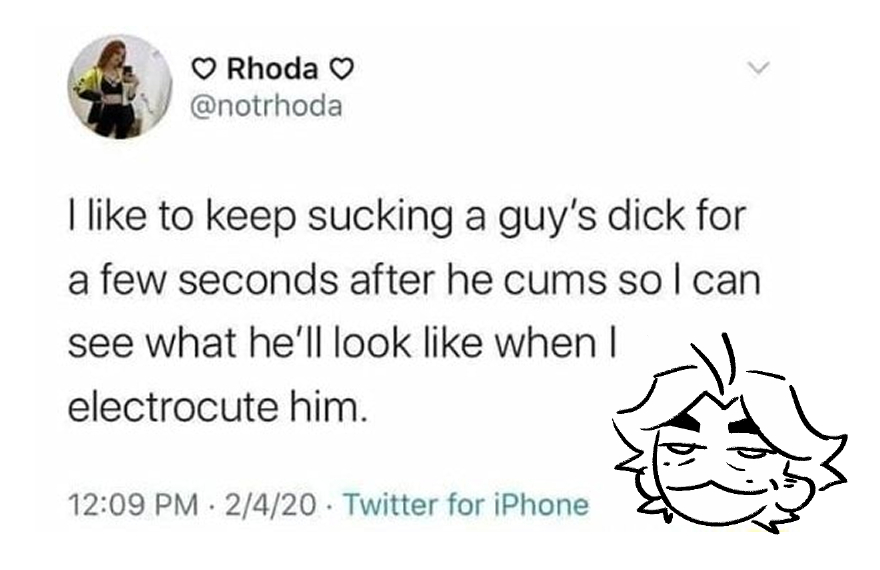Open Rhoda's circular profile picture

(x=120, y=87)
